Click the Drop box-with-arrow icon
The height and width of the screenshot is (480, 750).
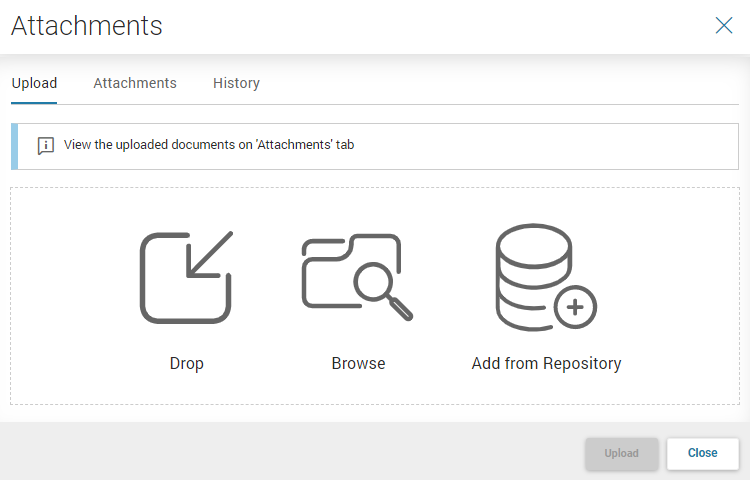(186, 277)
